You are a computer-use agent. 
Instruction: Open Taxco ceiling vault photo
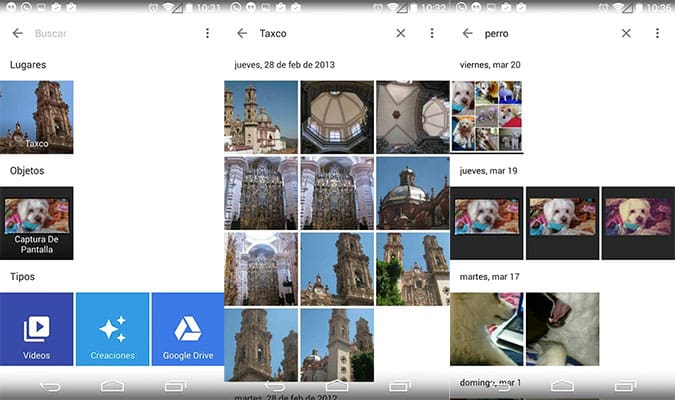[x=413, y=117]
